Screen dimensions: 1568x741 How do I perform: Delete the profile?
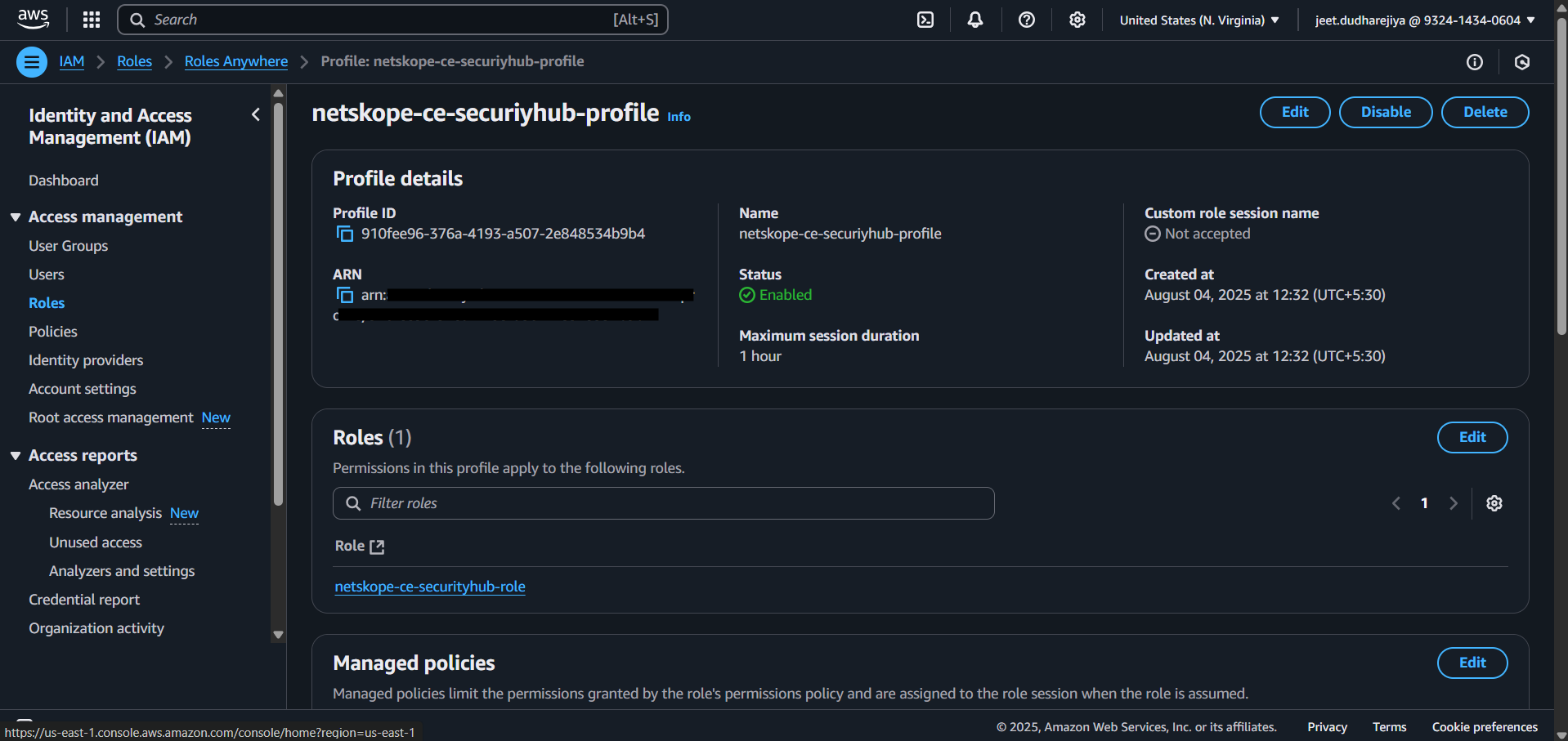(1485, 112)
